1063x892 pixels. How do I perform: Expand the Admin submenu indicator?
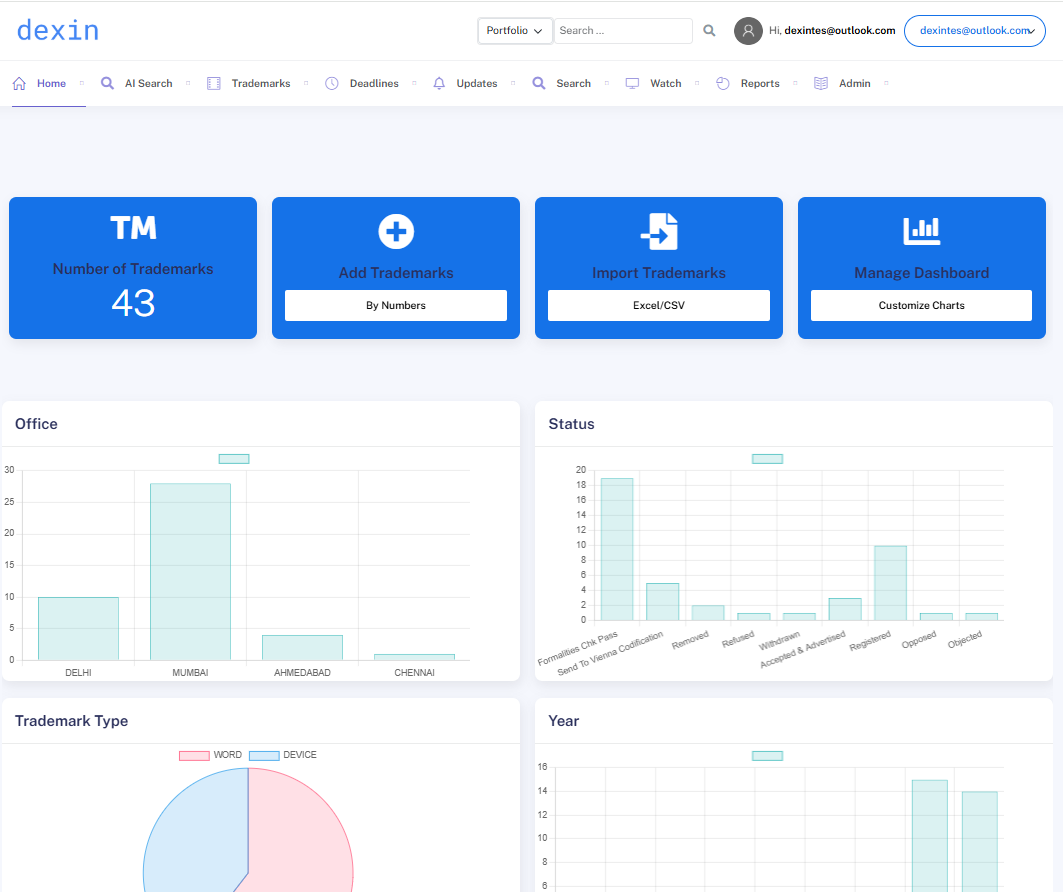pyautogui.click(x=886, y=83)
